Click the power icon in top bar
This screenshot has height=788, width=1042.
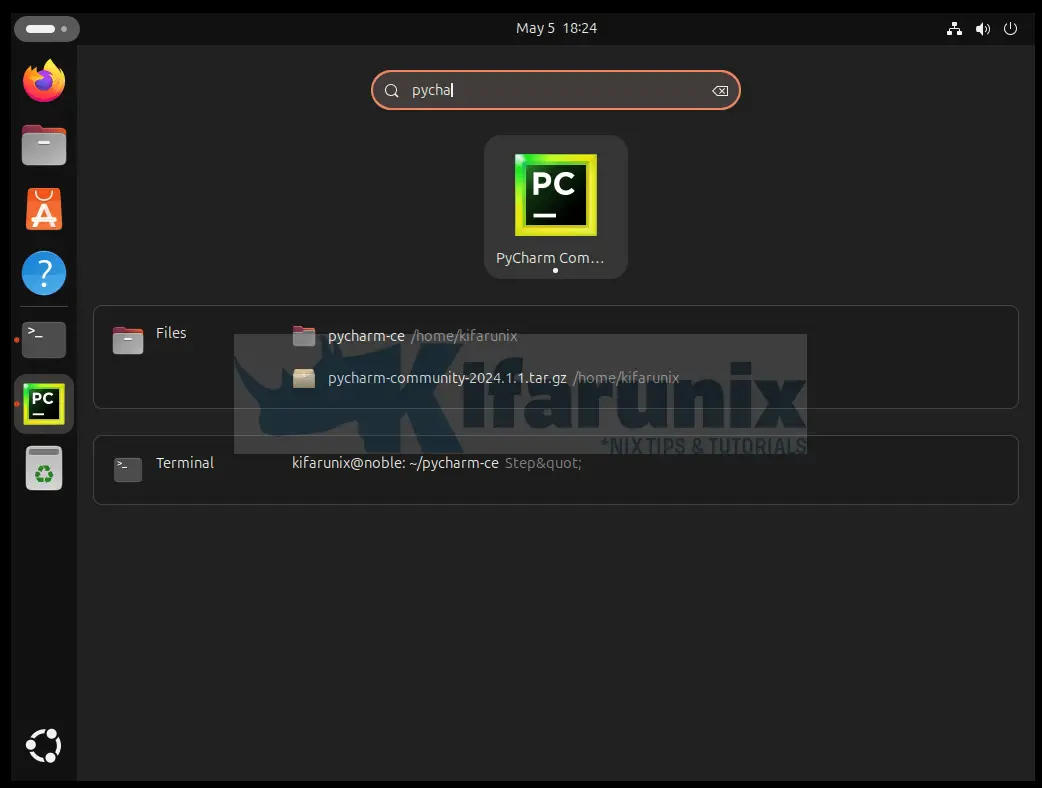pos(1010,28)
